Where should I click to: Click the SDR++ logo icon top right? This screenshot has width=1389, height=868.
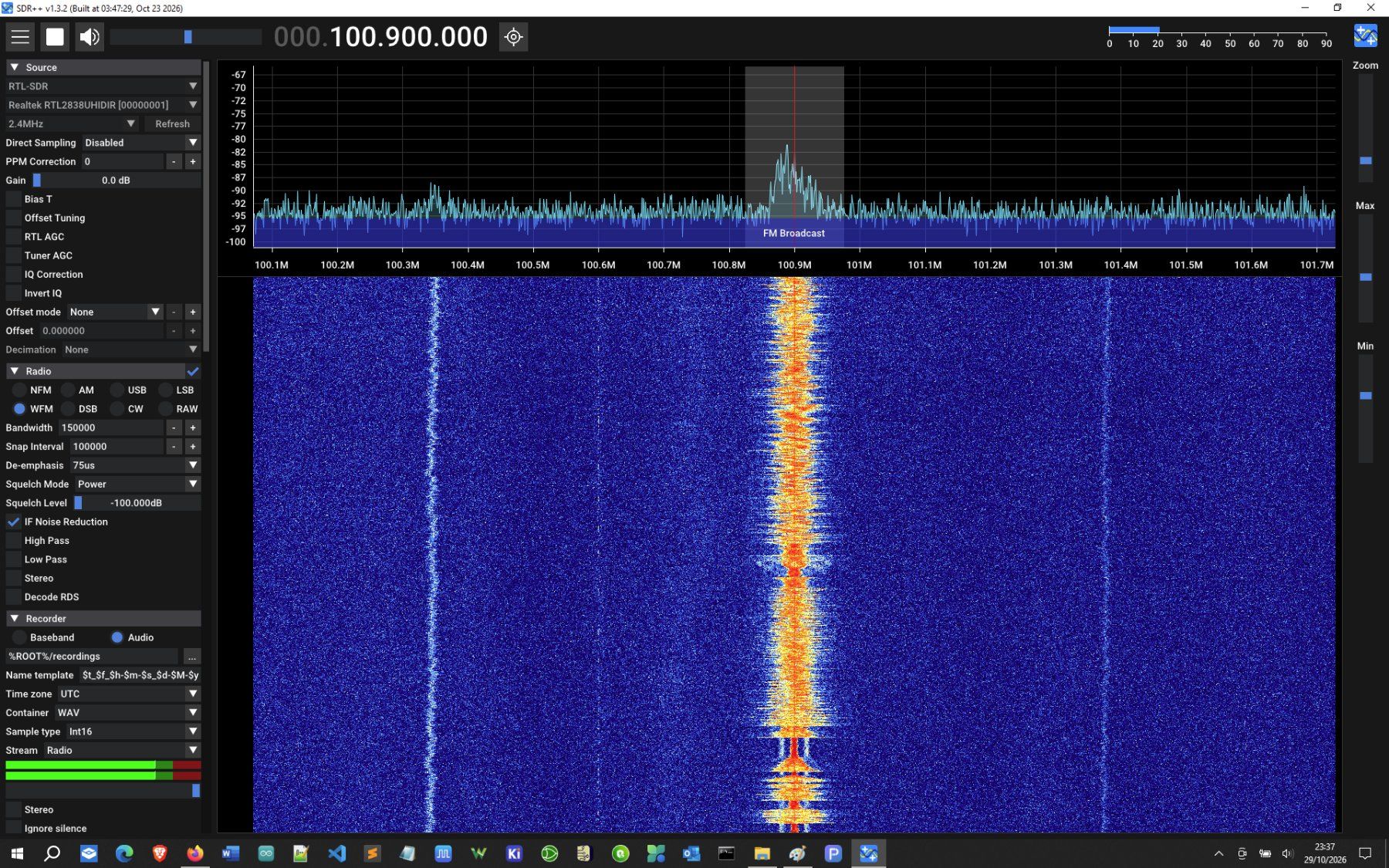(x=1365, y=35)
